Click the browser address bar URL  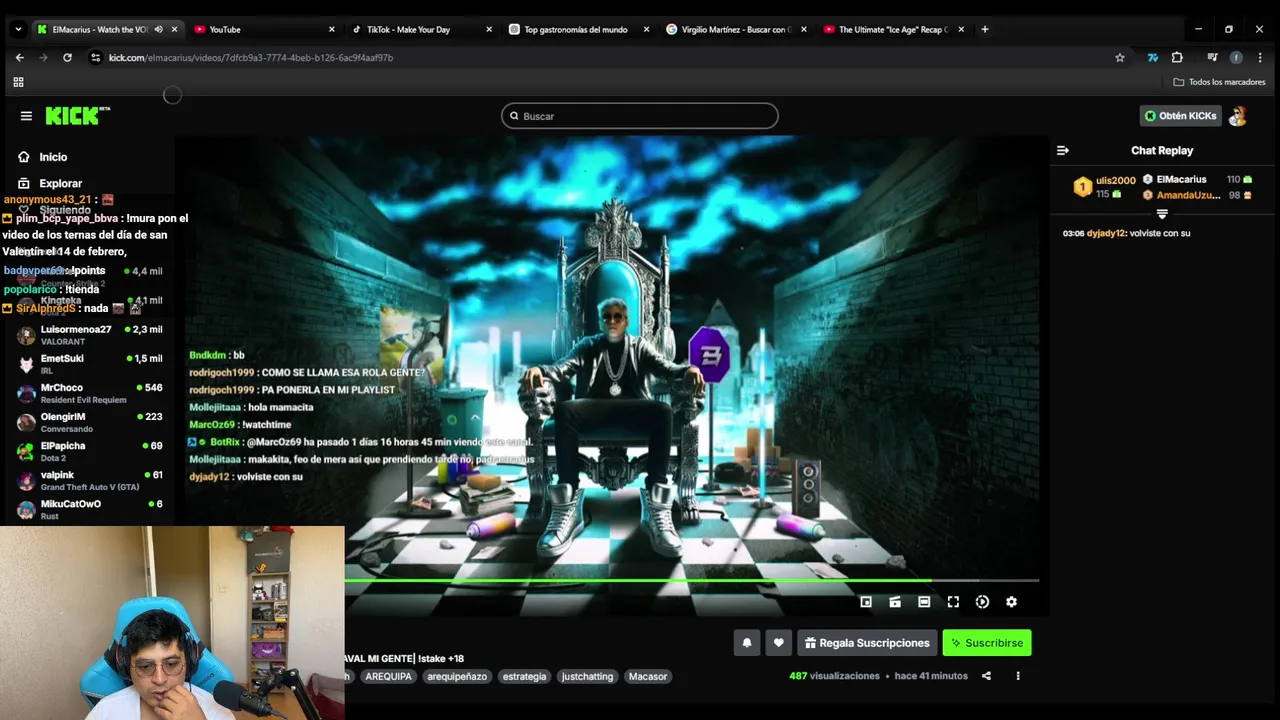coord(250,57)
